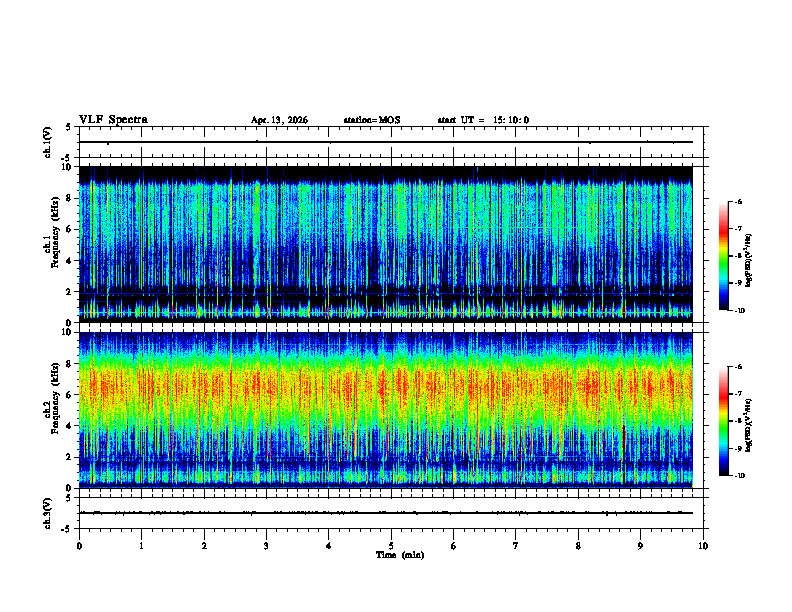The width and height of the screenshot is (792, 612).
Task: Click the ch.2 colorbar "log(PSD)" unit label
Action: (x=749, y=426)
